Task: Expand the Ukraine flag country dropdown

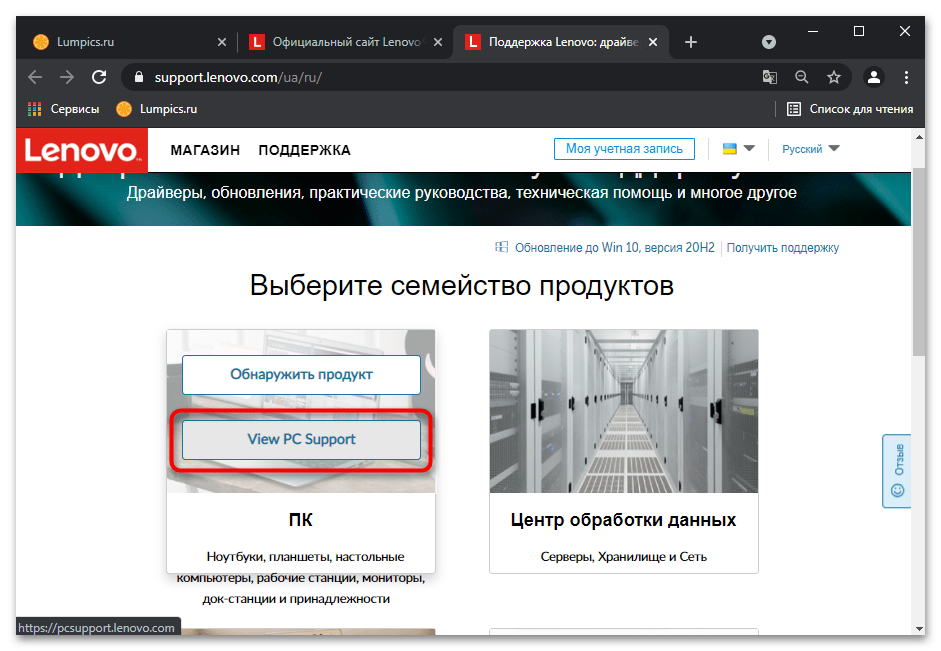Action: (x=738, y=149)
